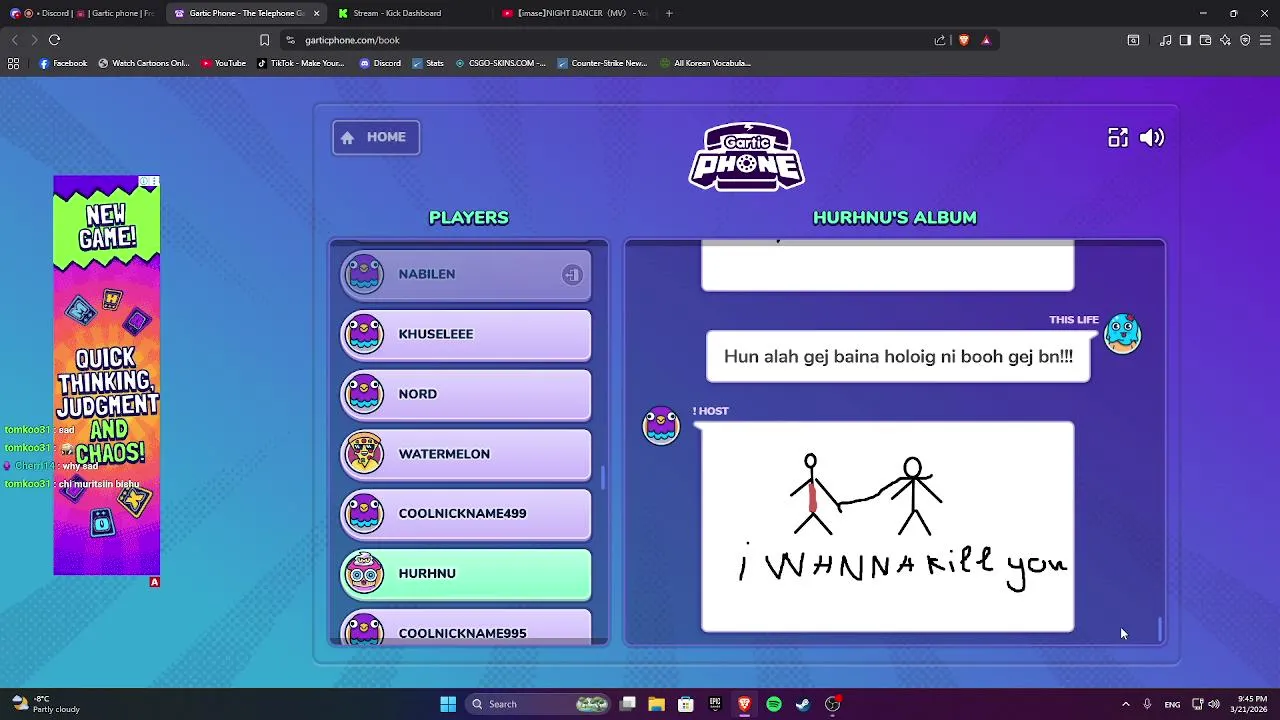1280x720 pixels.
Task: Click the album panel scrollbar
Action: click(x=1160, y=628)
